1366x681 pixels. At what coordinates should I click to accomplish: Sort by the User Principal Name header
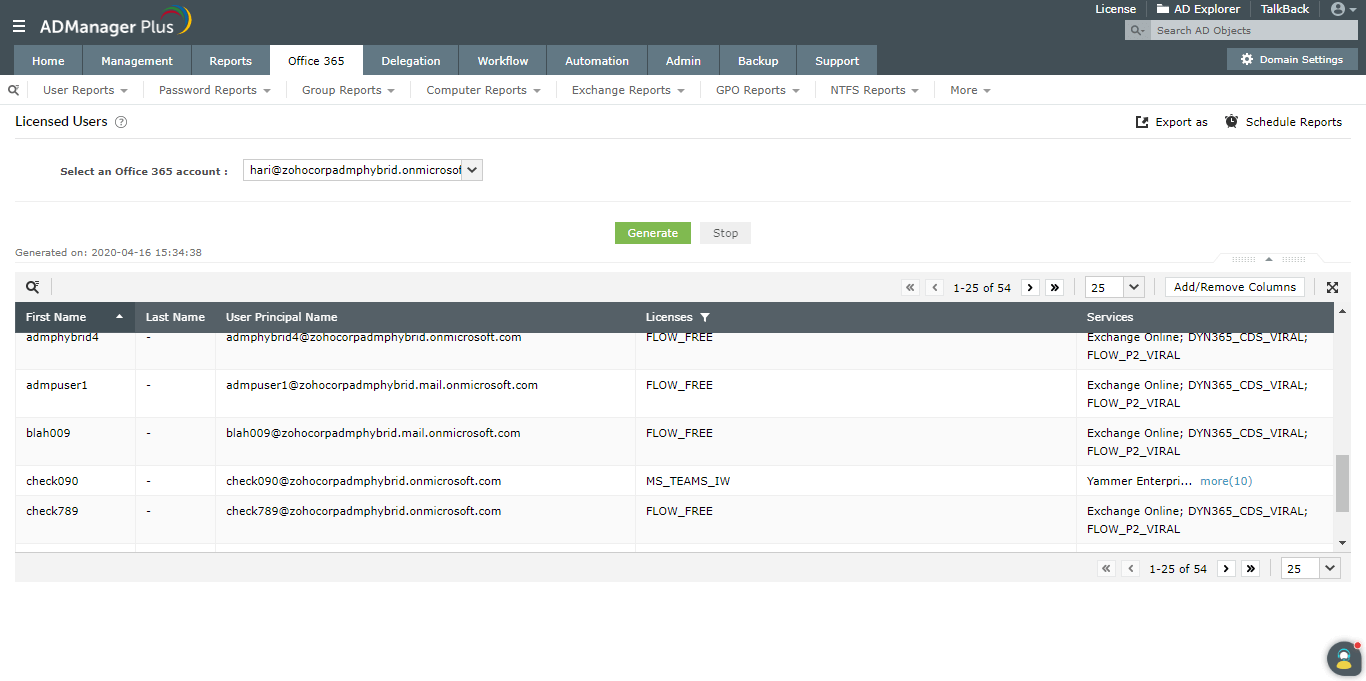coord(282,317)
